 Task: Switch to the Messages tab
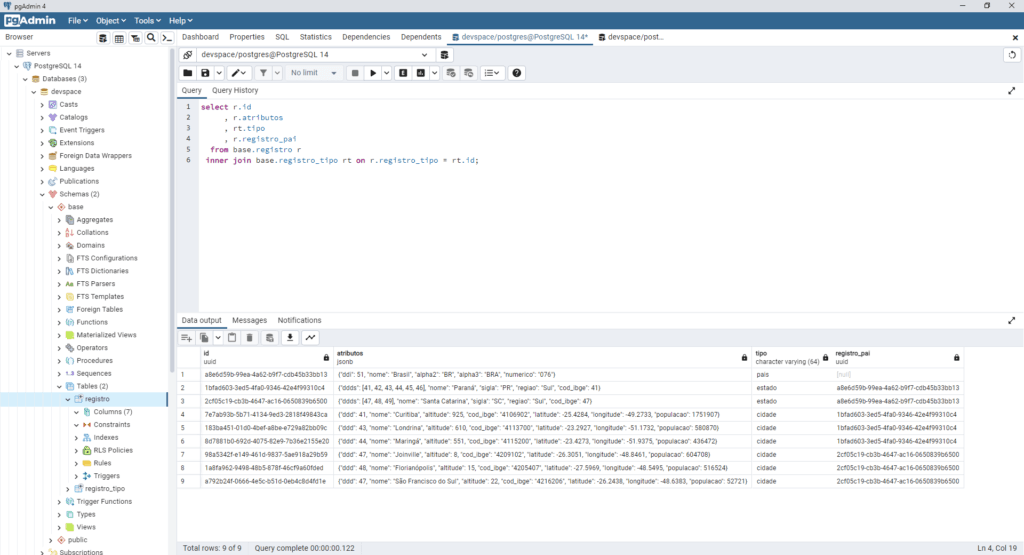tap(249, 321)
